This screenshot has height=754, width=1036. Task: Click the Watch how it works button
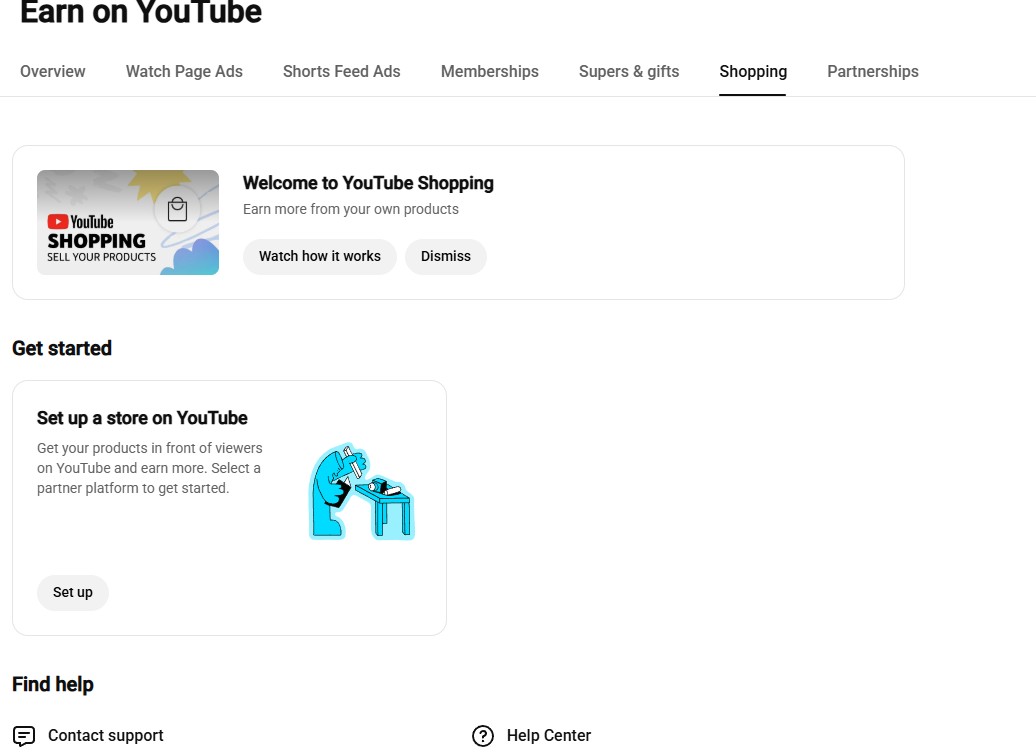320,256
